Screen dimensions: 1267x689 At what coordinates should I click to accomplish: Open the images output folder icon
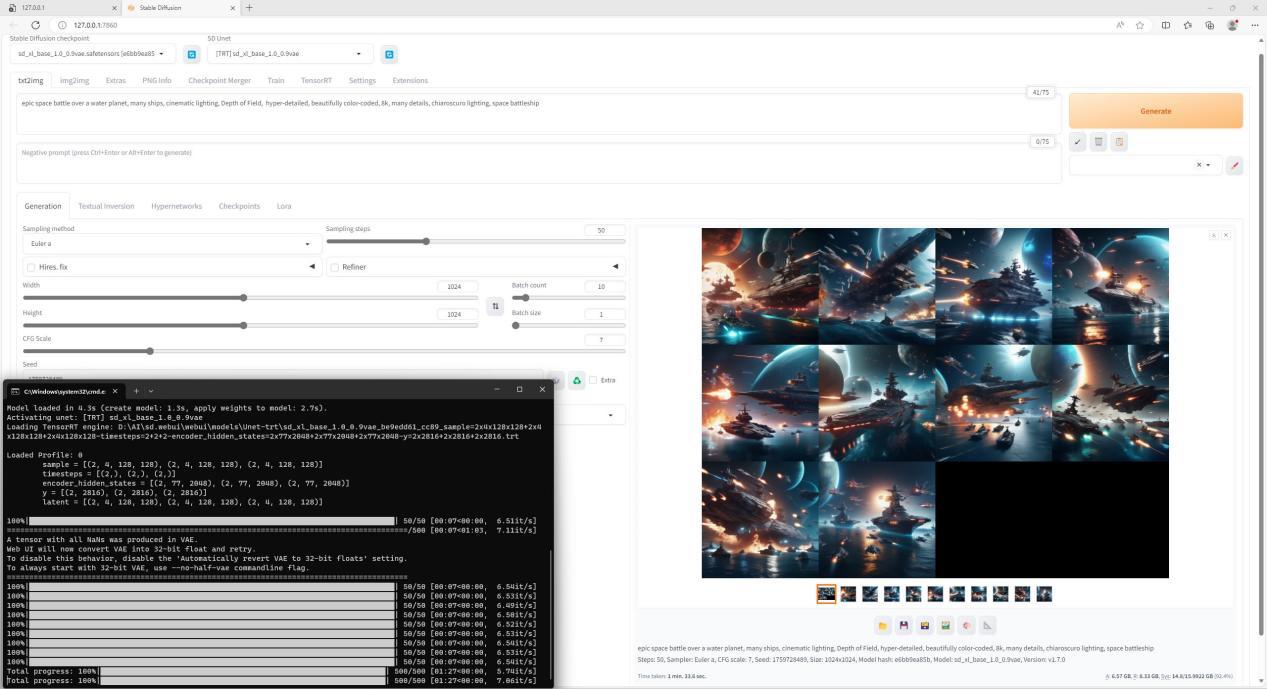point(882,626)
